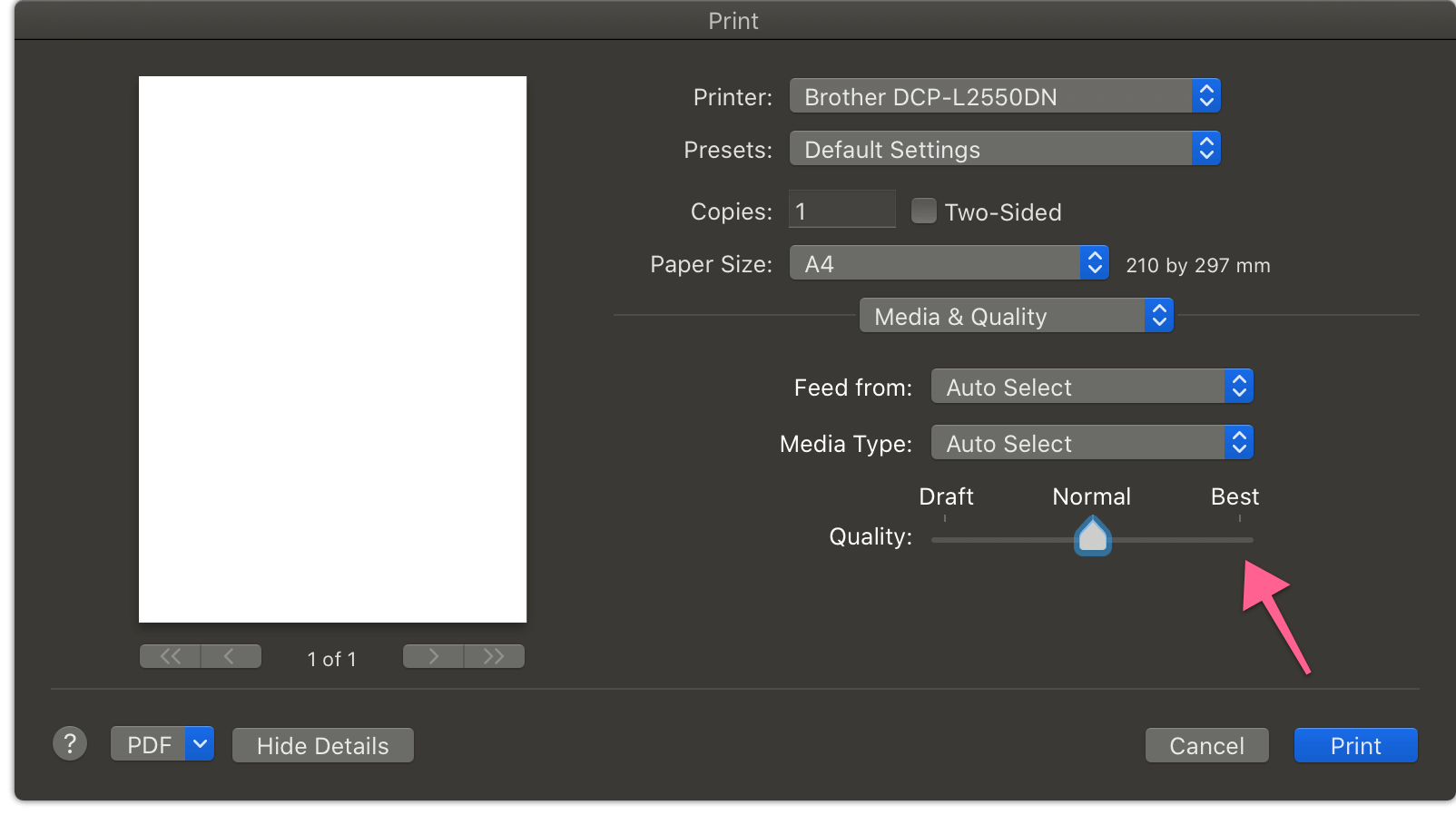Click the PDF button
The width and height of the screenshot is (1456, 815).
tap(149, 744)
